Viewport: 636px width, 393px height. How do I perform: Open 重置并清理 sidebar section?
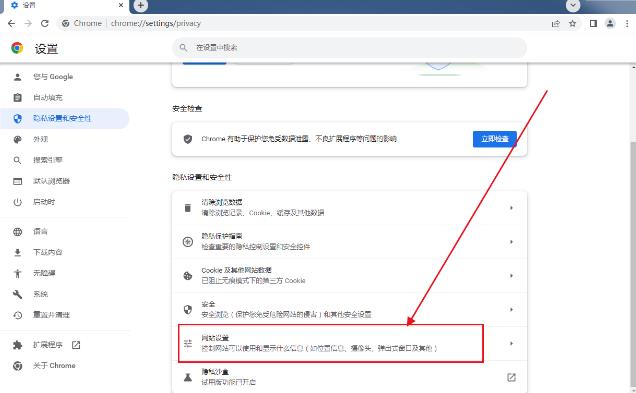point(65,315)
